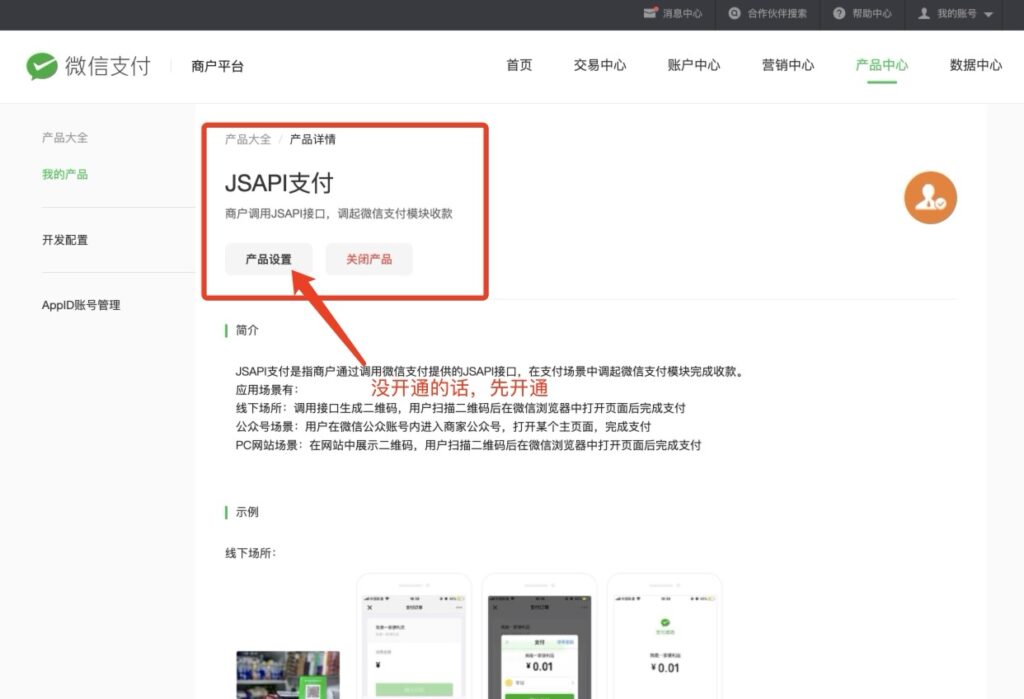Open the payment amount entry phone screenshot
The width and height of the screenshot is (1024, 699).
413,637
